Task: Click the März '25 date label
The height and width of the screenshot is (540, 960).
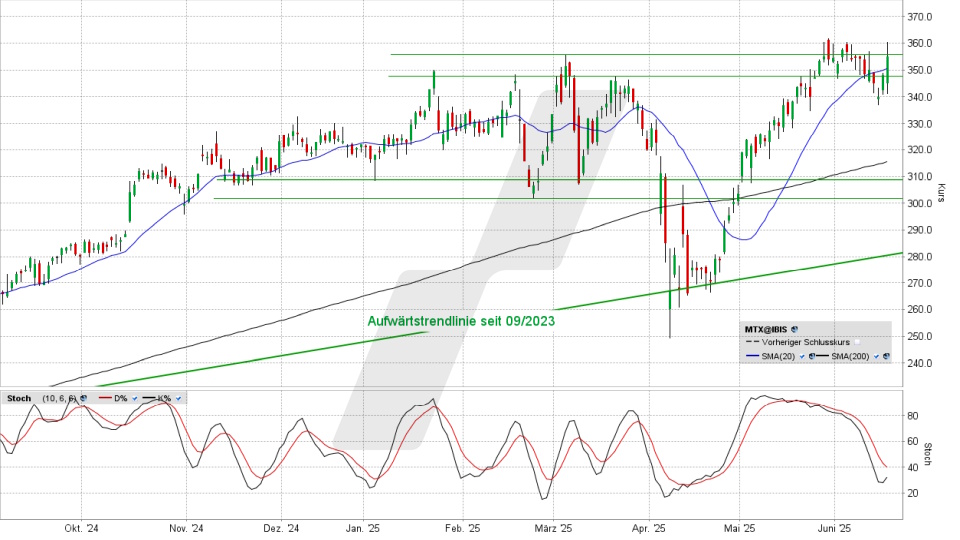Action: [x=553, y=528]
